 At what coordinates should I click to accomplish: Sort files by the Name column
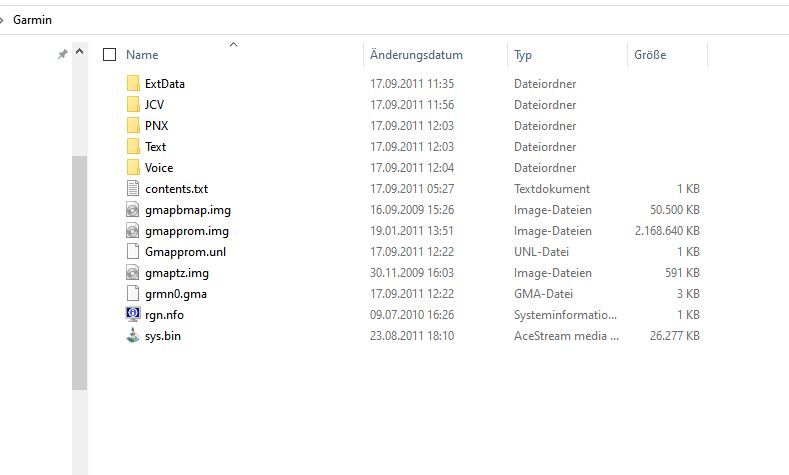[x=142, y=55]
